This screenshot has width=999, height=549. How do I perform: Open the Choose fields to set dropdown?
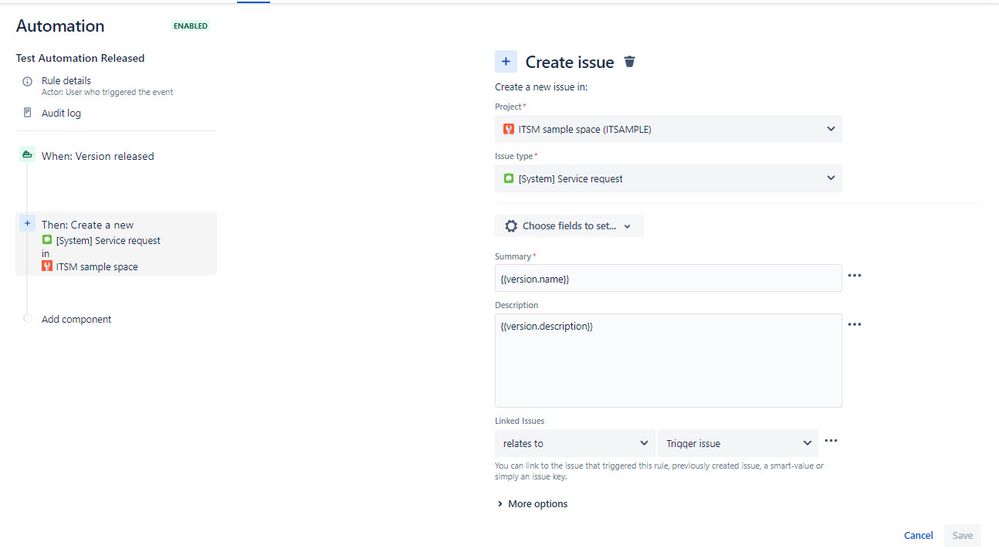point(569,226)
